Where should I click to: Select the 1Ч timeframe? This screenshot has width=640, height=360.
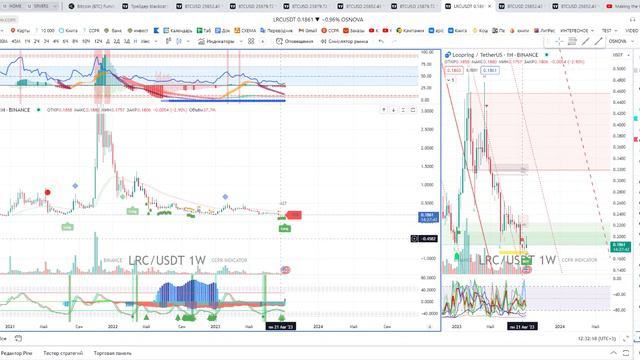coord(27,41)
